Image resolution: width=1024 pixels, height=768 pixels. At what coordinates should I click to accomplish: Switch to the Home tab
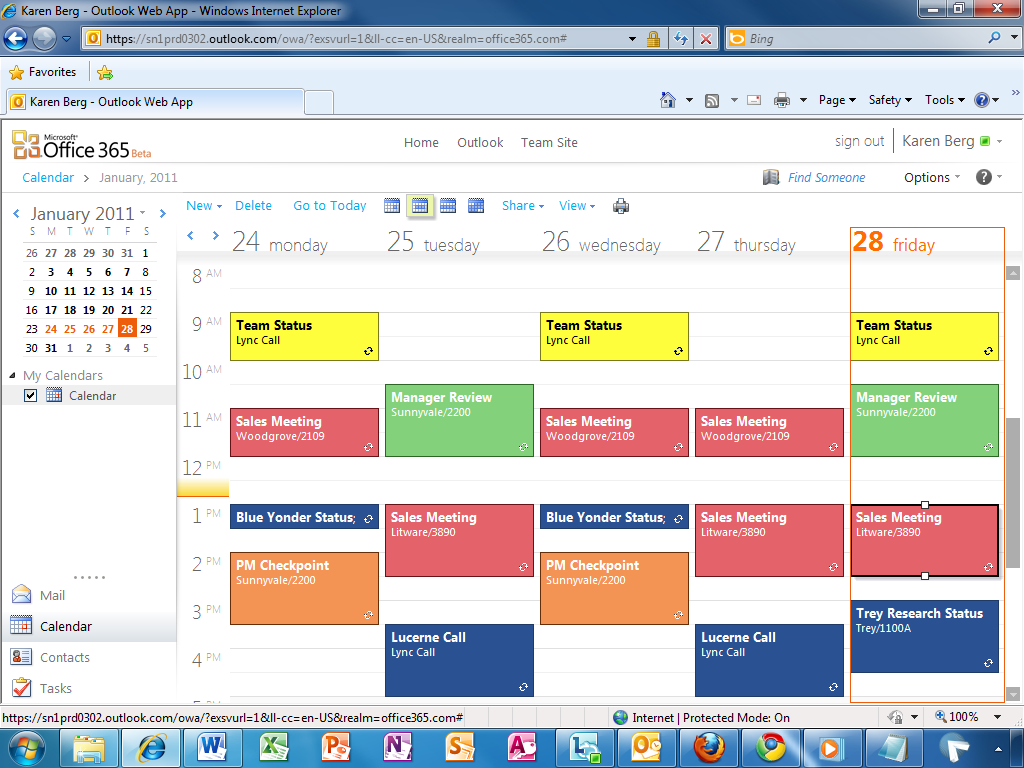[421, 143]
